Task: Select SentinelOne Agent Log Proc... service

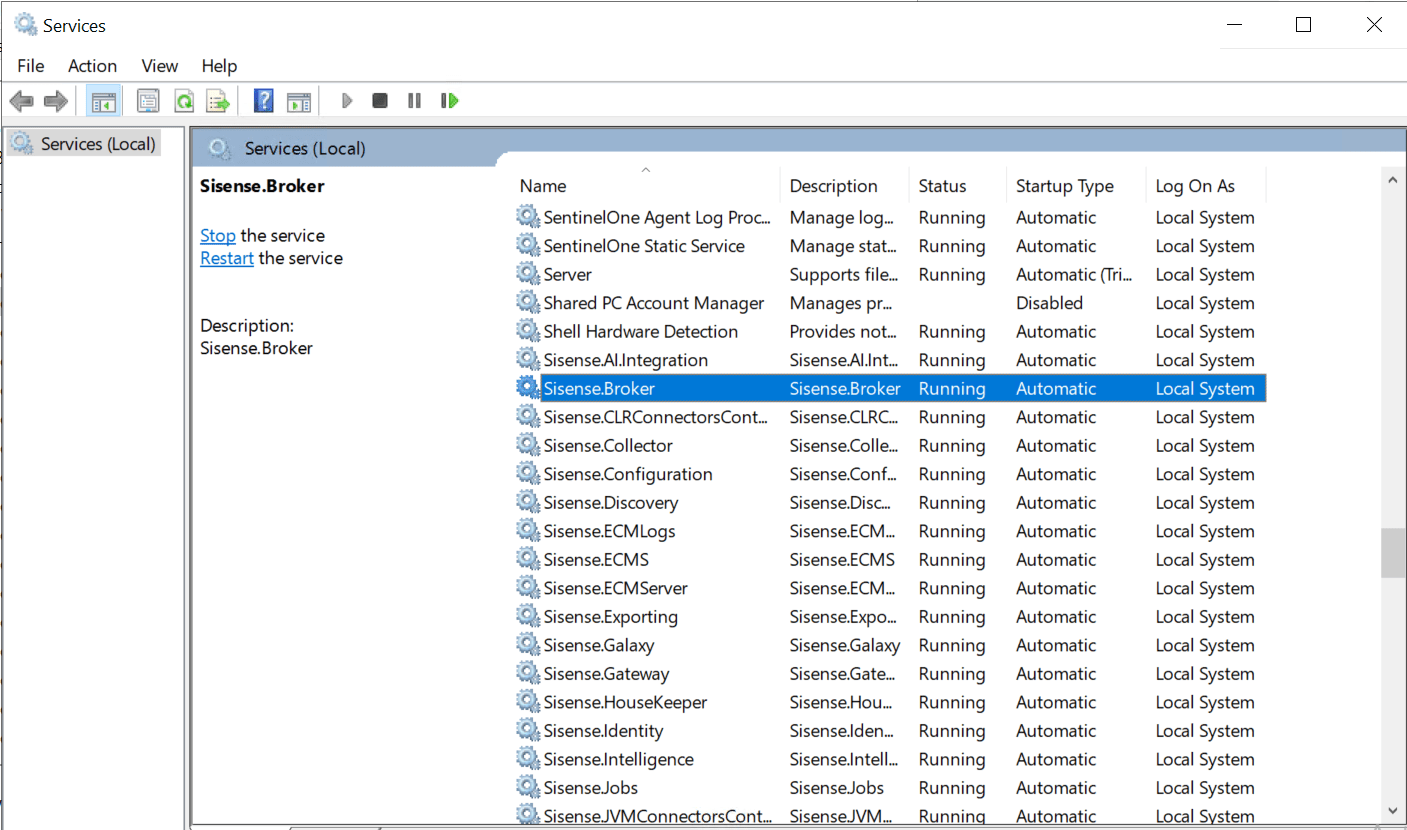Action: tap(657, 217)
